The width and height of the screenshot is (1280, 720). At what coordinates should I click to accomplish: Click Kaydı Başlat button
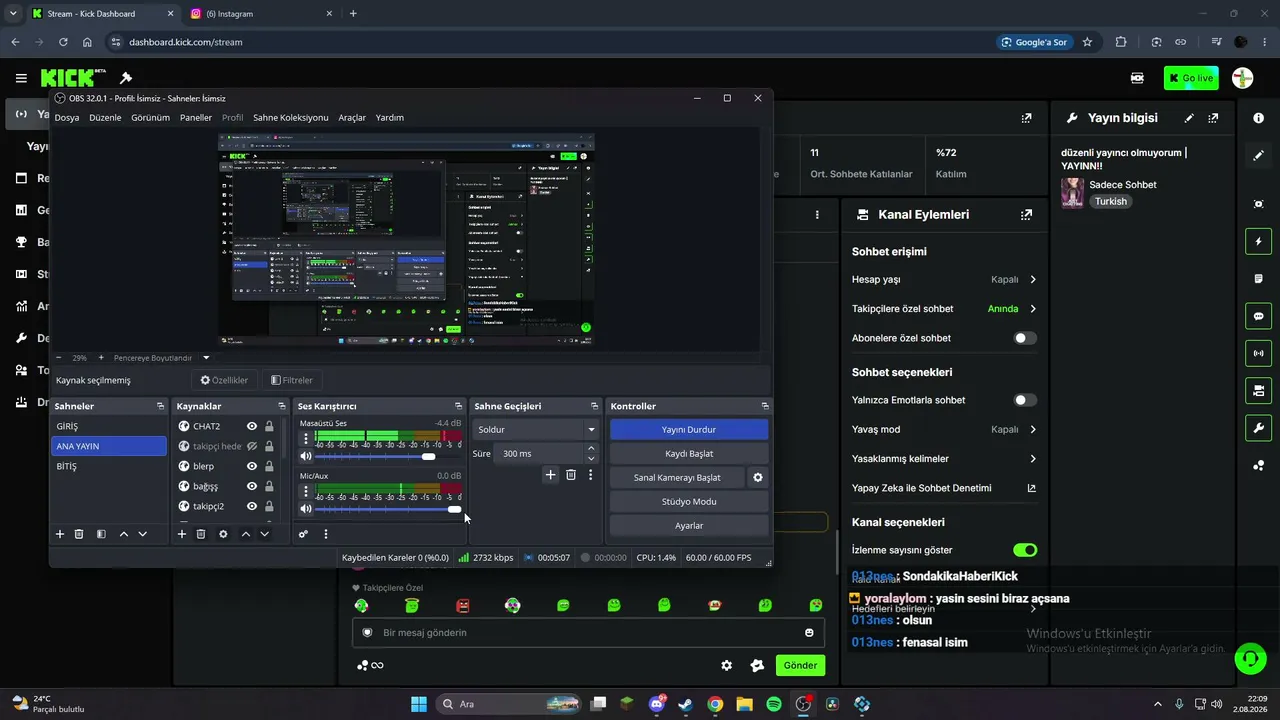[x=689, y=453]
